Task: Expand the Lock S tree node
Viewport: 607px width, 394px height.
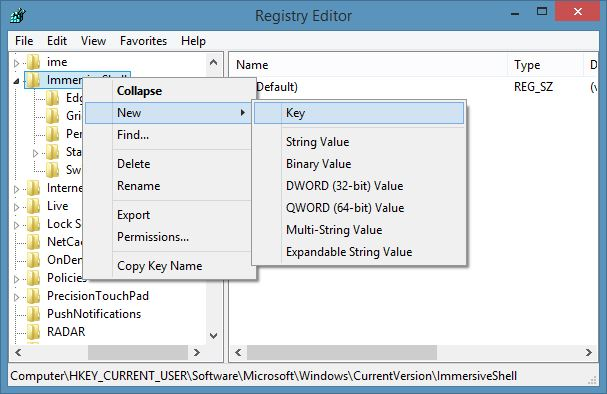Action: pyautogui.click(x=16, y=225)
